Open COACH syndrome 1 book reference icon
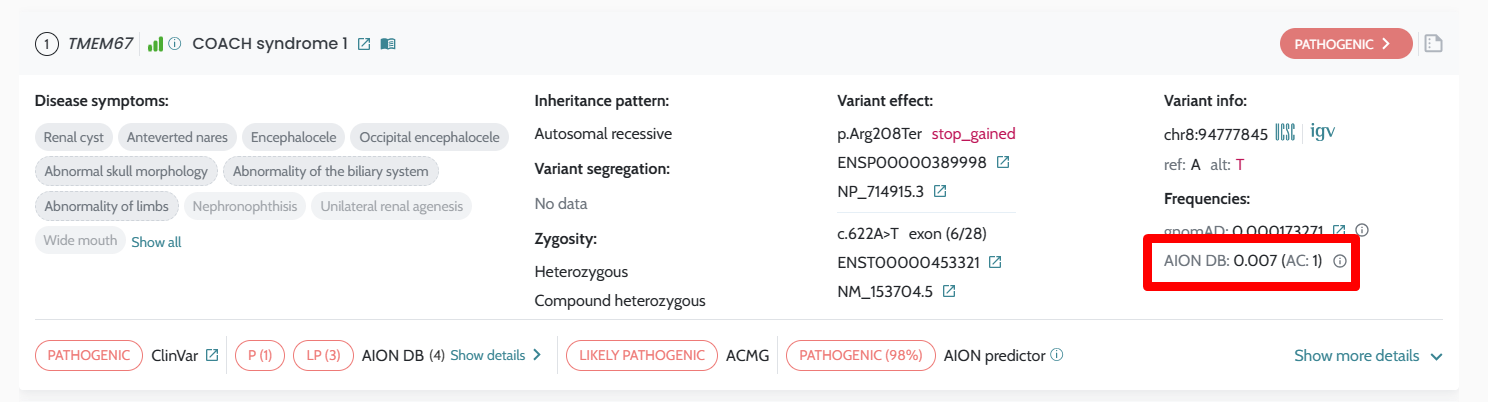This screenshot has width=1488, height=402. coord(388,44)
